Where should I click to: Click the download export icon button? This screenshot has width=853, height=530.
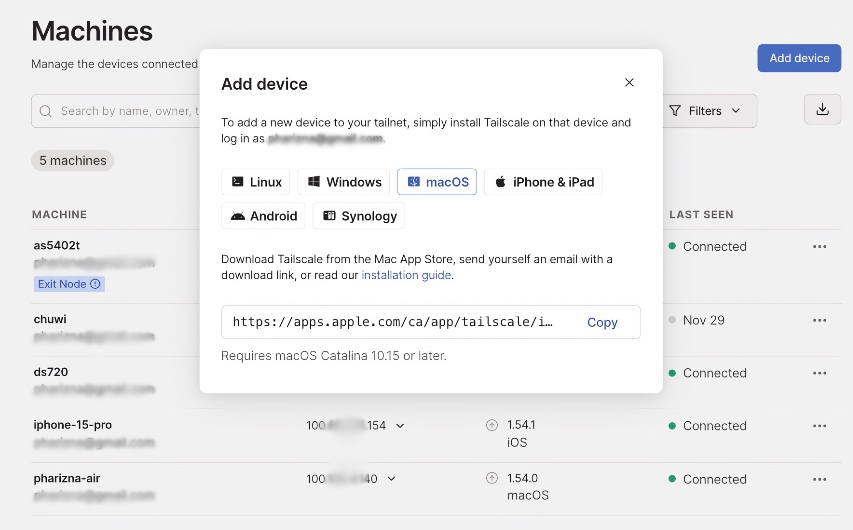pos(823,109)
